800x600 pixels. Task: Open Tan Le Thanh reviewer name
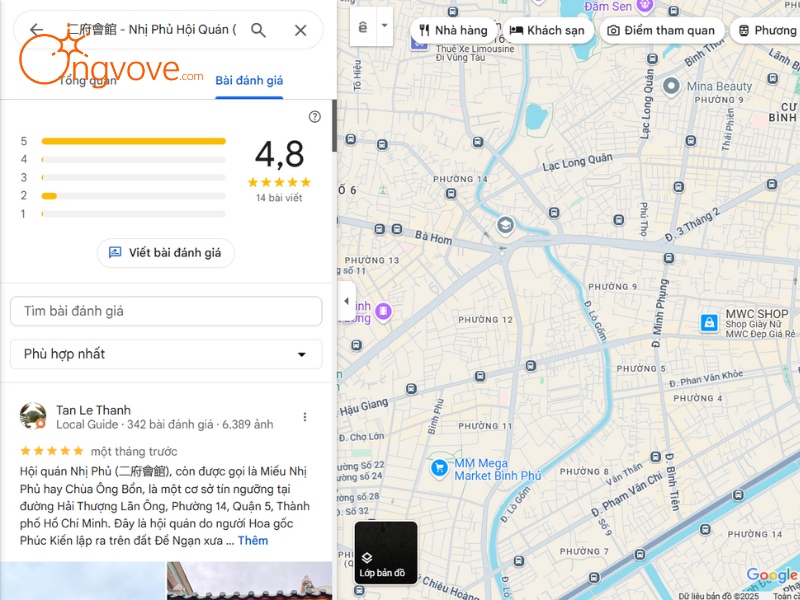coord(93,410)
